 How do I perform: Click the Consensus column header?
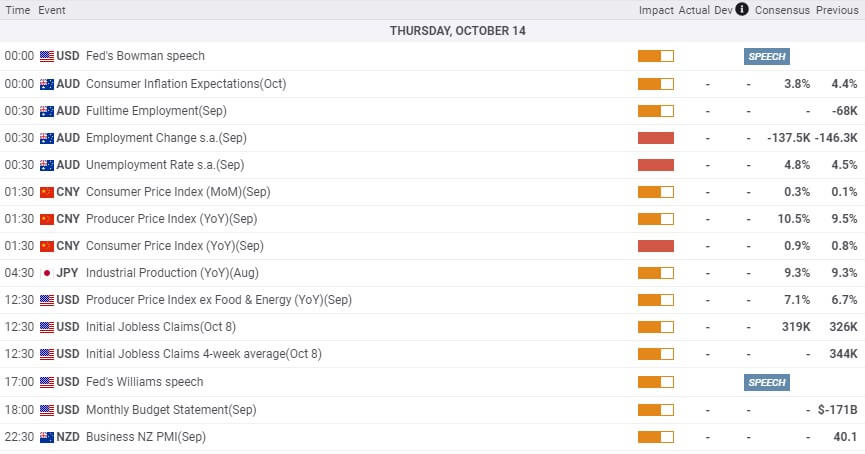pyautogui.click(x=782, y=10)
